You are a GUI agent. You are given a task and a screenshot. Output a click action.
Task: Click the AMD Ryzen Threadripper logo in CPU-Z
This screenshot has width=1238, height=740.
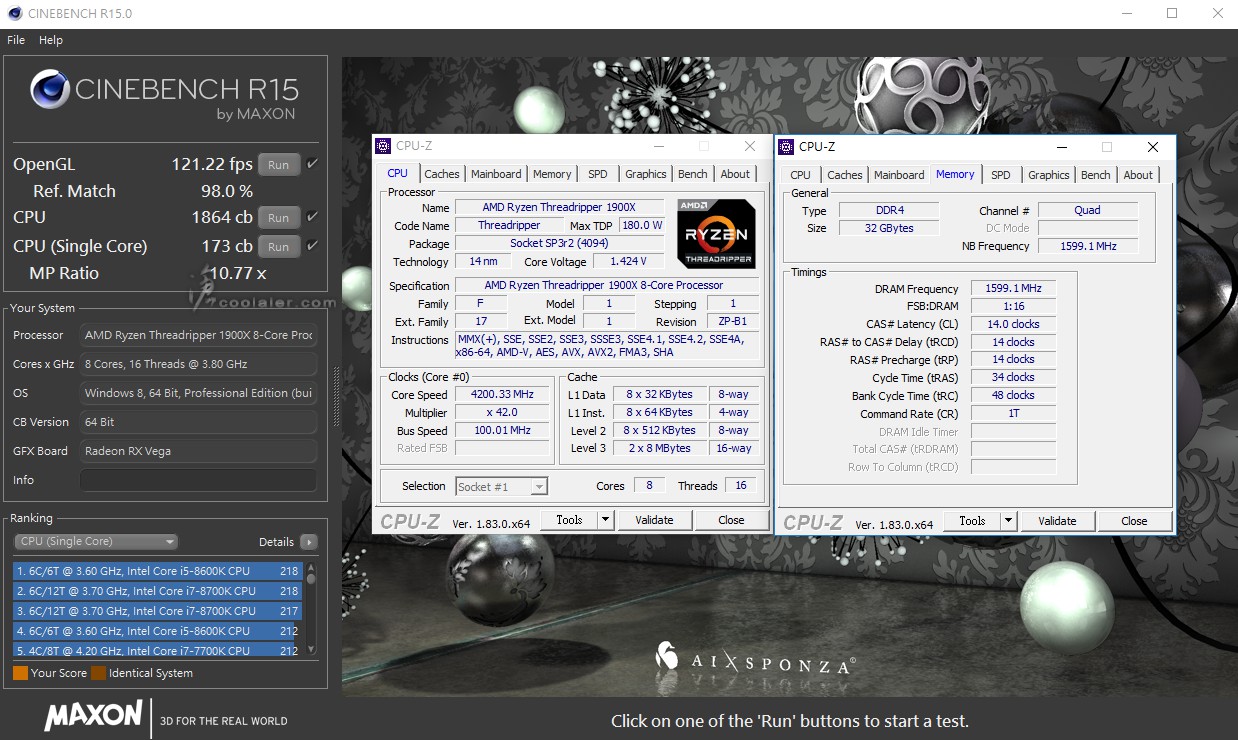[716, 234]
